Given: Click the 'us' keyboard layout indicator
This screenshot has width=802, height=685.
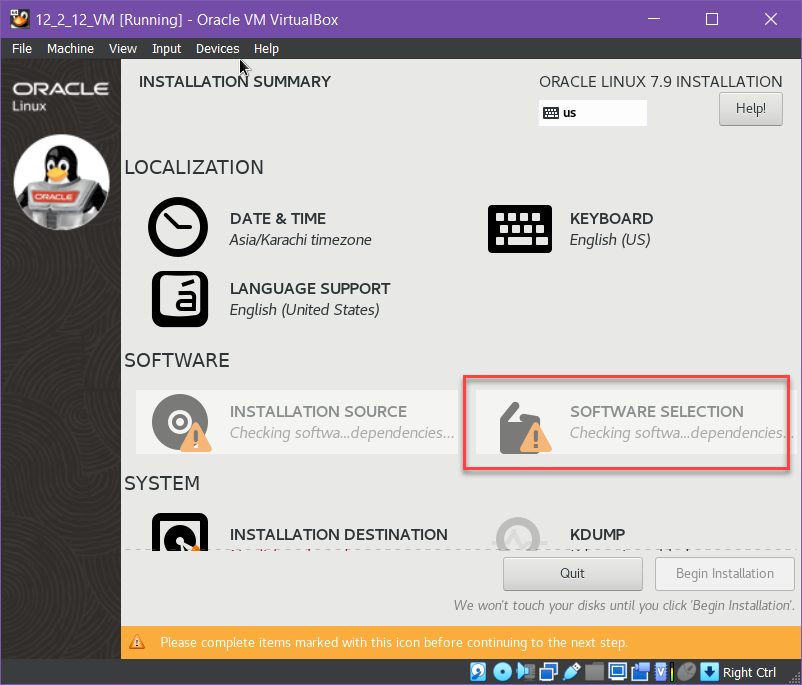Looking at the screenshot, I should pyautogui.click(x=592, y=113).
